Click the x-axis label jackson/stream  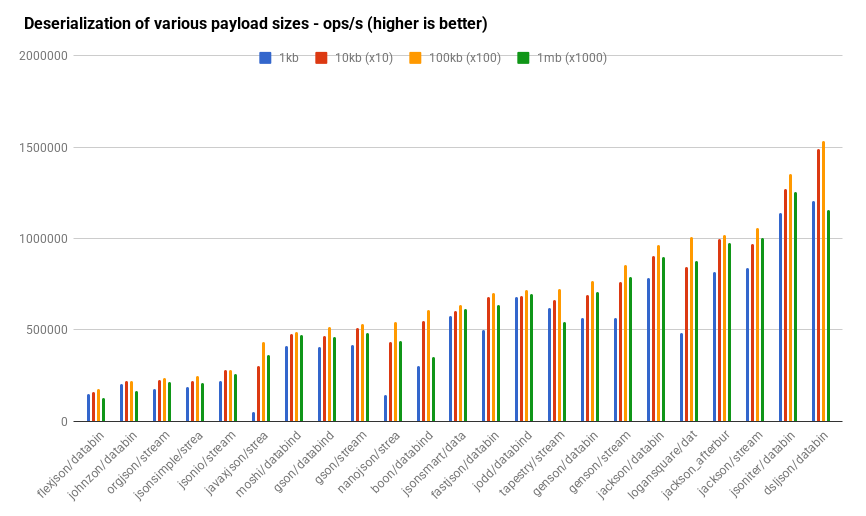point(731,463)
